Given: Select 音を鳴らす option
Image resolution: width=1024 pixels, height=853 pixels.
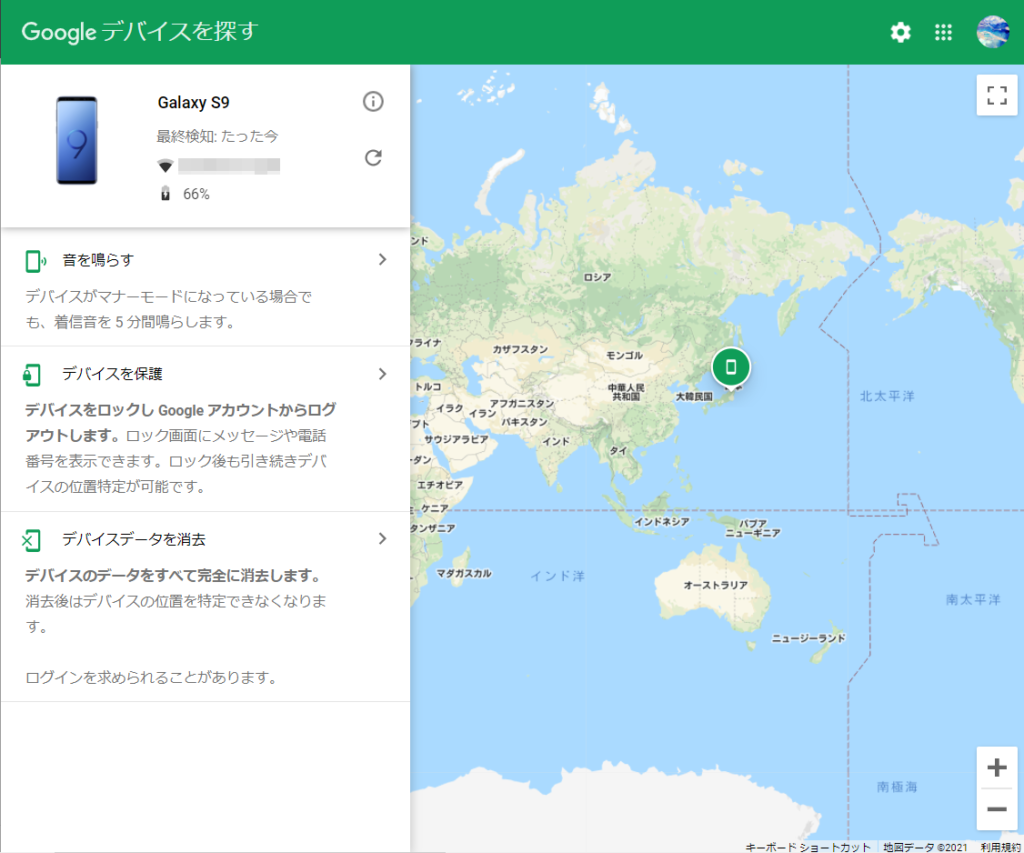Looking at the screenshot, I should tap(205, 288).
